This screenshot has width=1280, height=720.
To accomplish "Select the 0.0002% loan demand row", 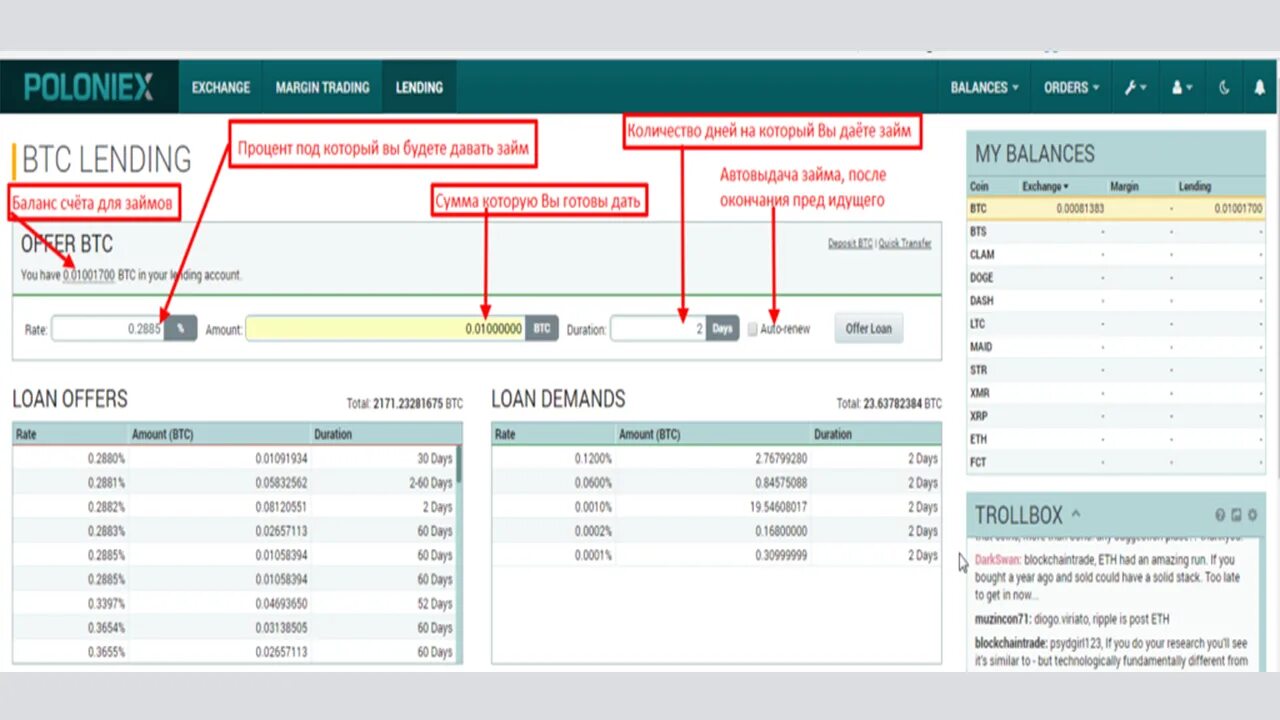I will click(717, 531).
